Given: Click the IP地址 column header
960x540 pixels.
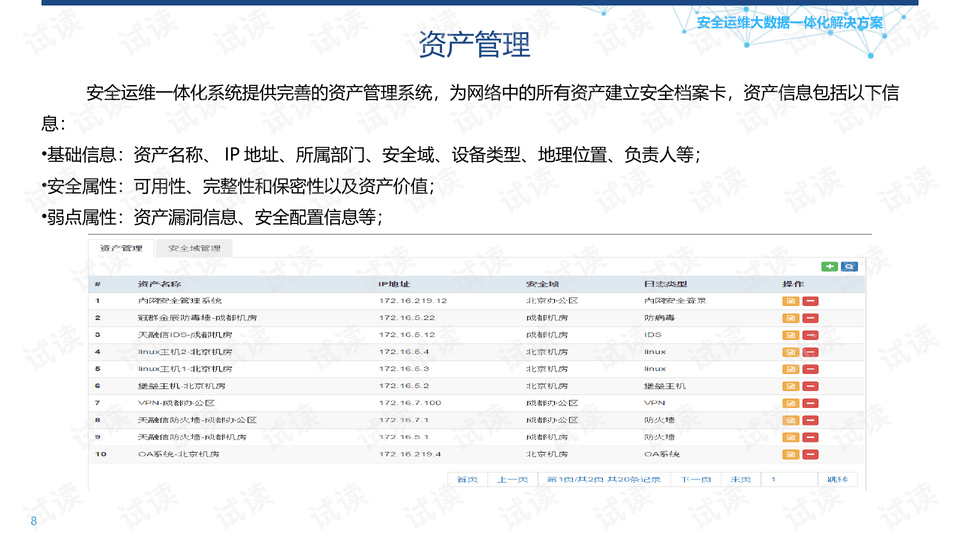Looking at the screenshot, I should pos(394,284).
